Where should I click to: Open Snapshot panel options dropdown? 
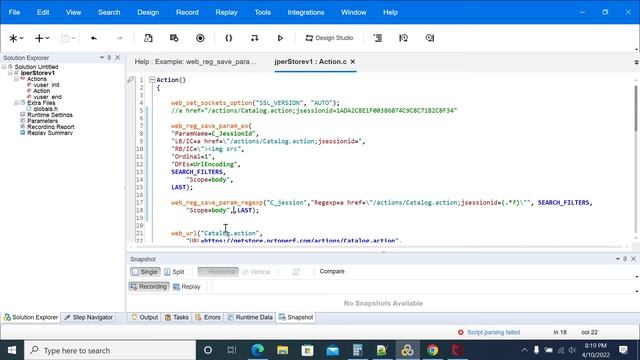tap(618, 259)
